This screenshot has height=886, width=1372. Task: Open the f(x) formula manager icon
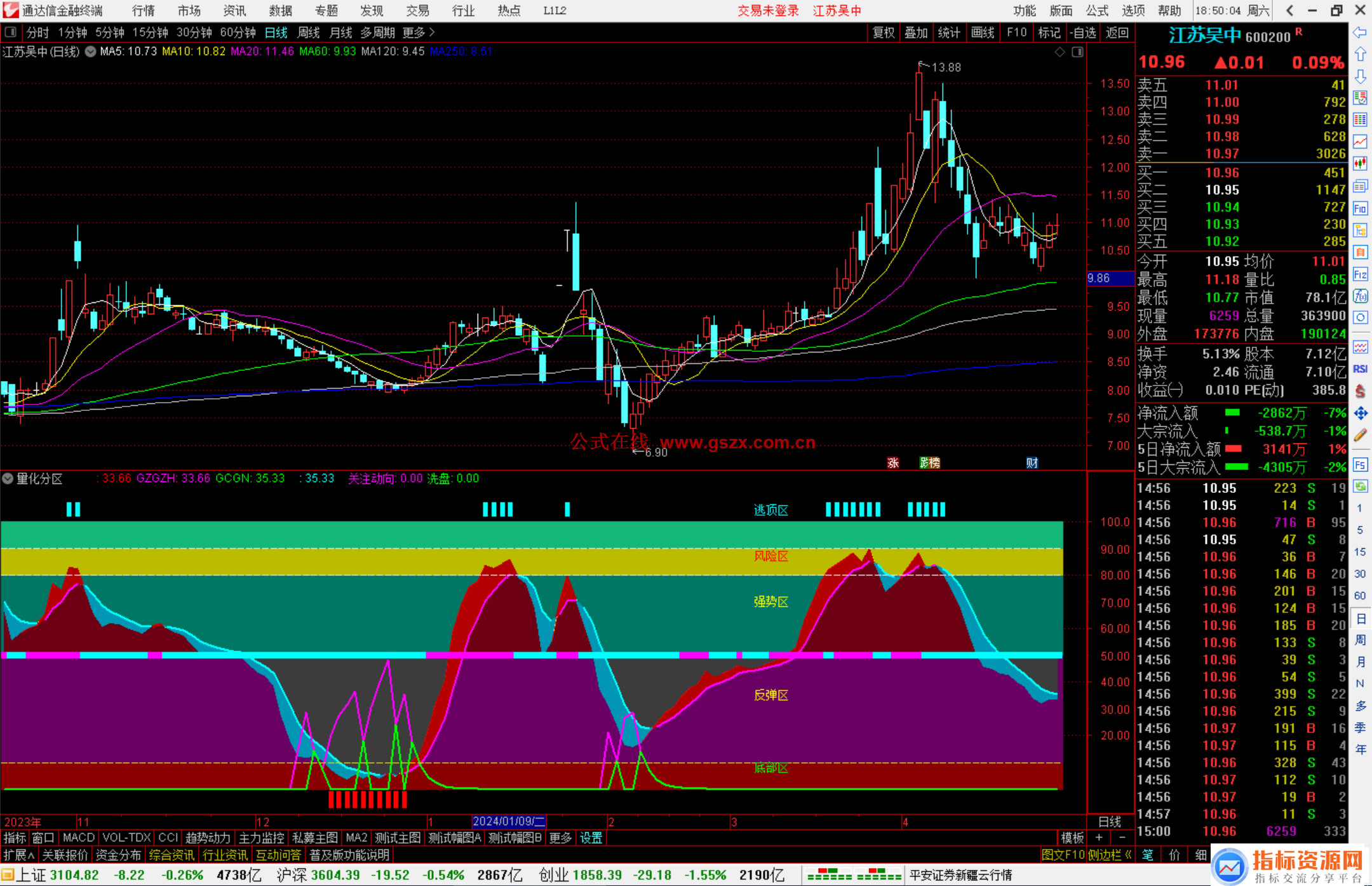(1360, 296)
